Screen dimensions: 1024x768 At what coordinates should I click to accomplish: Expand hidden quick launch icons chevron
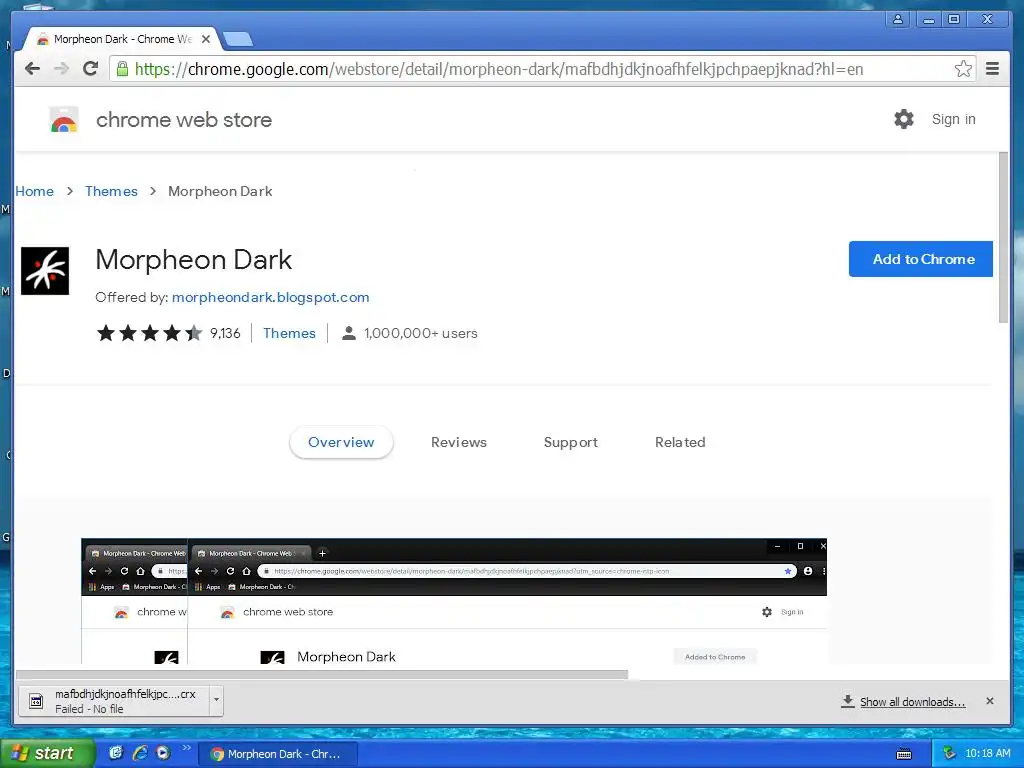tap(186, 748)
